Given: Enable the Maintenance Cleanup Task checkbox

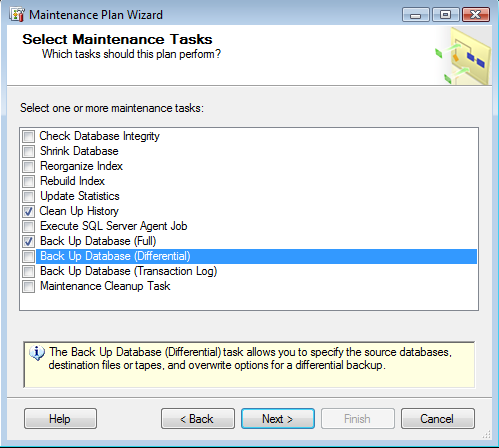Looking at the screenshot, I should coord(28,286).
